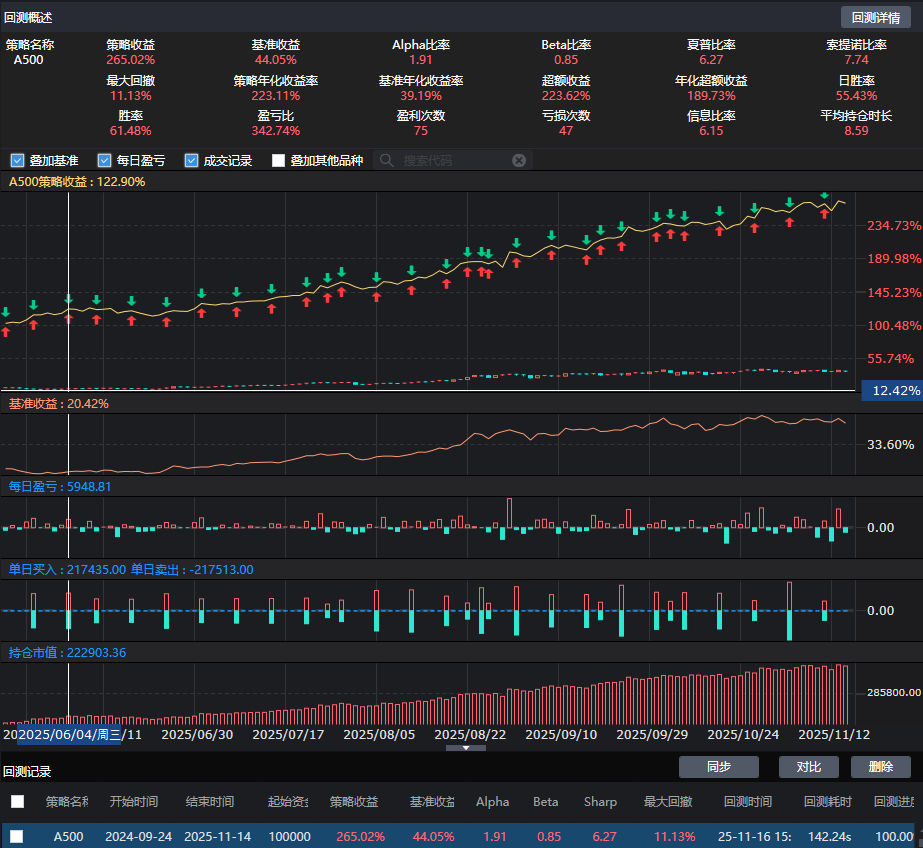The width and height of the screenshot is (923, 848).
Task: Open the 回测详情 view
Action: click(875, 17)
